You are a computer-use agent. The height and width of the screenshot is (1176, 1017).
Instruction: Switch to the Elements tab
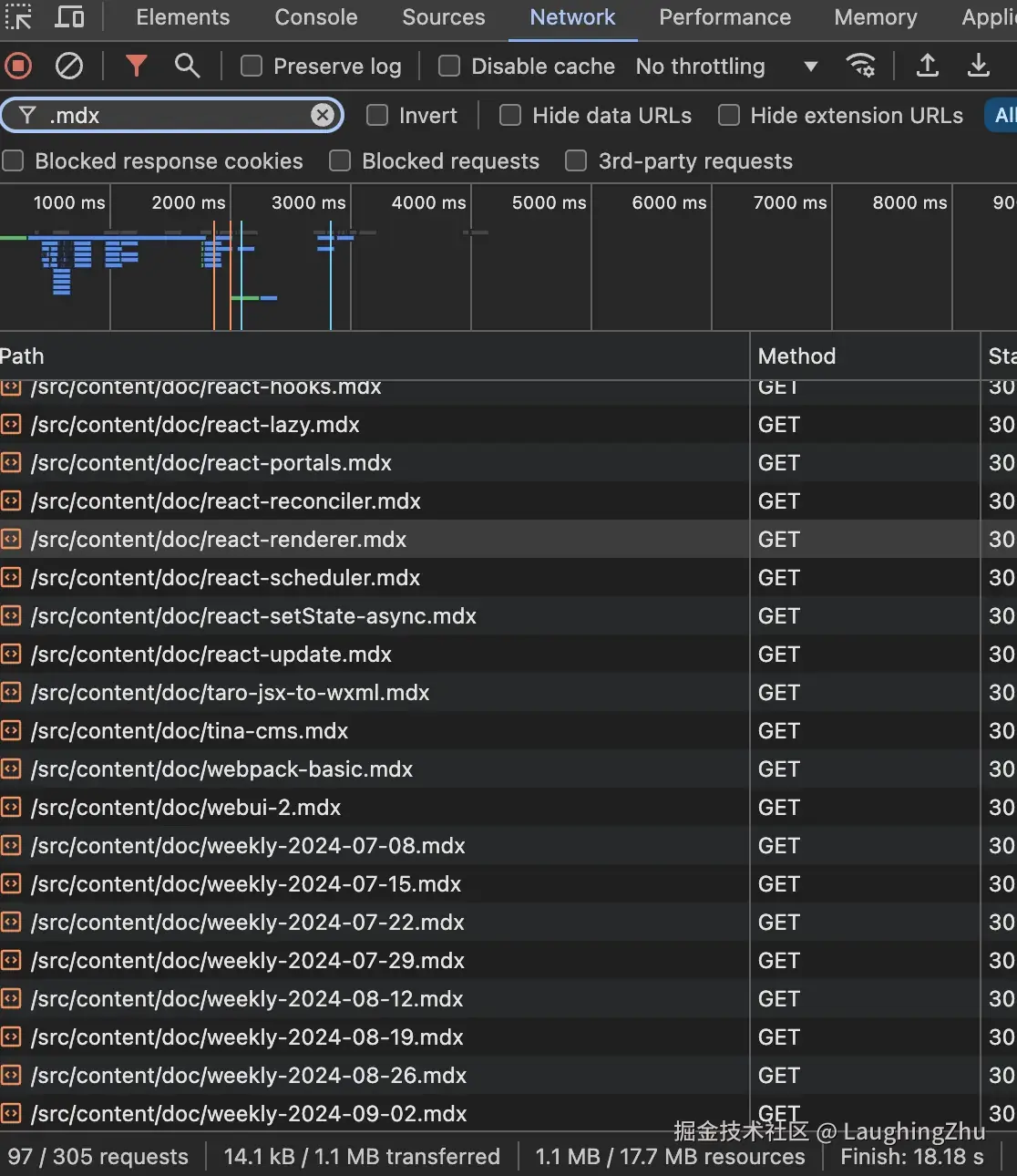tap(182, 17)
